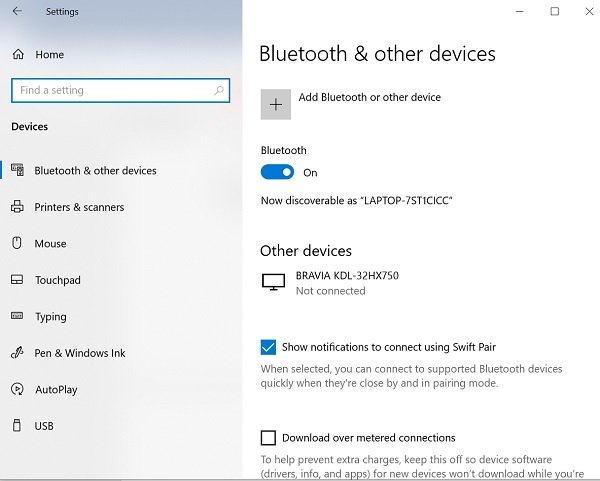This screenshot has width=600, height=481.
Task: Click the BRAVIA display device icon
Action: click(x=273, y=282)
